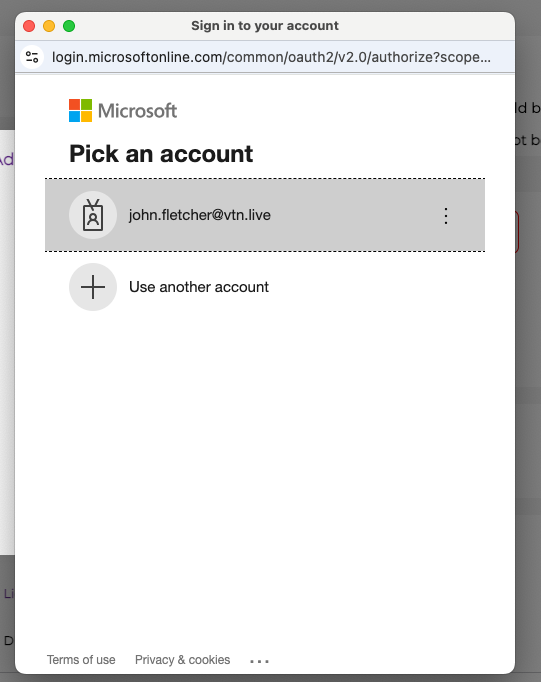Open the Privacy & cookies link
Viewport: 541px width, 682px height.
[x=182, y=660]
